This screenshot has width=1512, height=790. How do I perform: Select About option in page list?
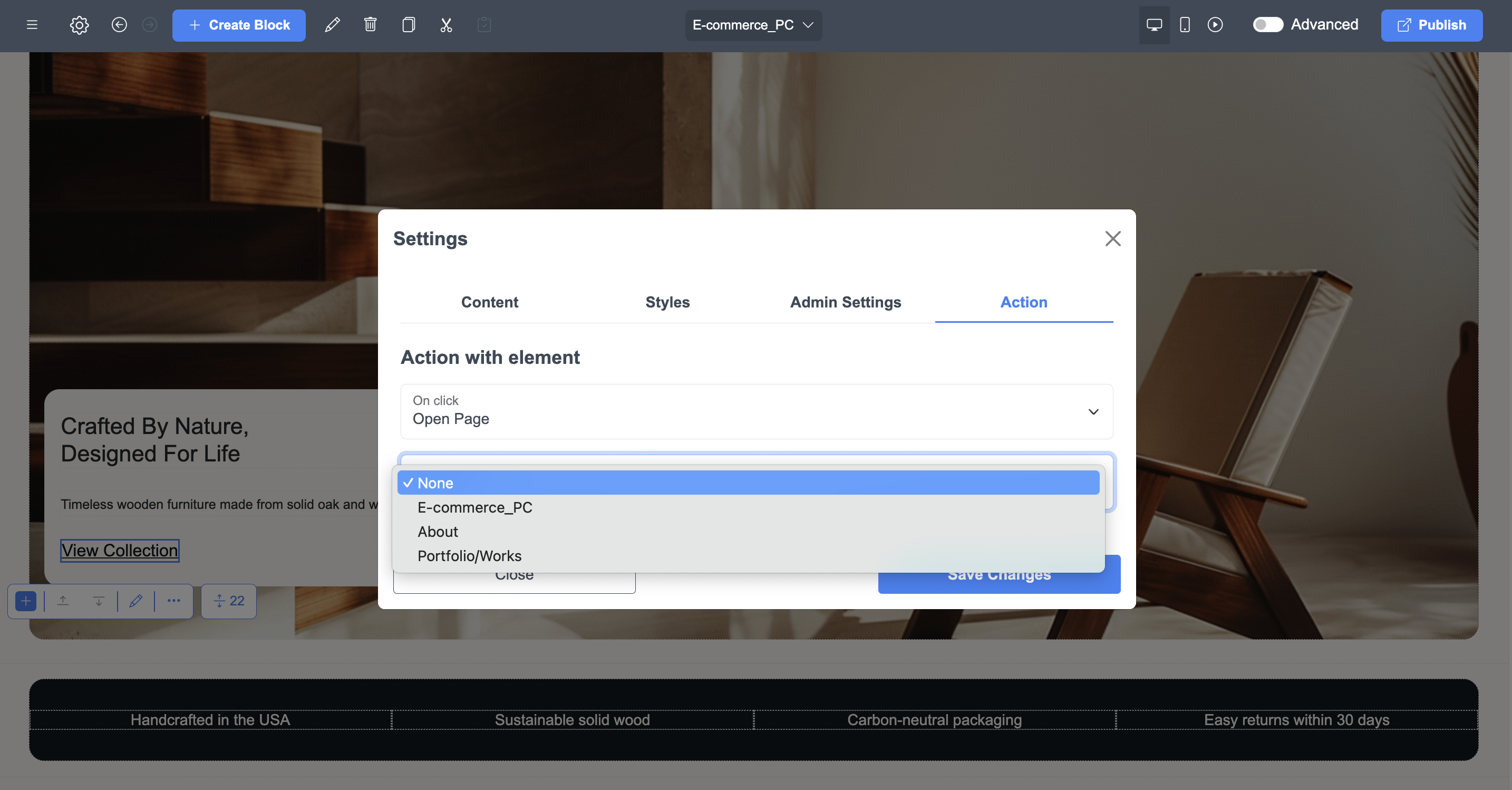pos(437,532)
